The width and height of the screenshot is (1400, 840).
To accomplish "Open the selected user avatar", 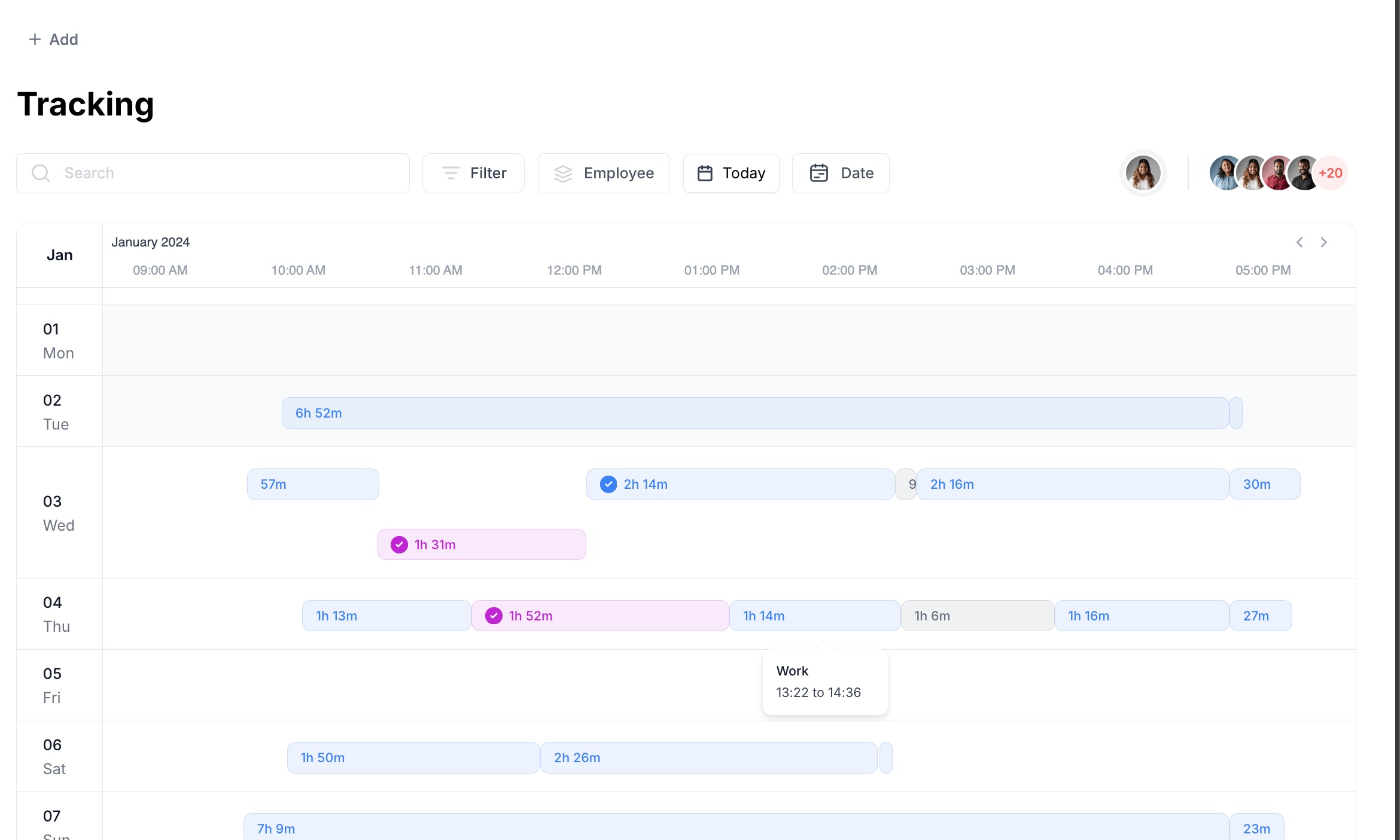I will tap(1143, 173).
